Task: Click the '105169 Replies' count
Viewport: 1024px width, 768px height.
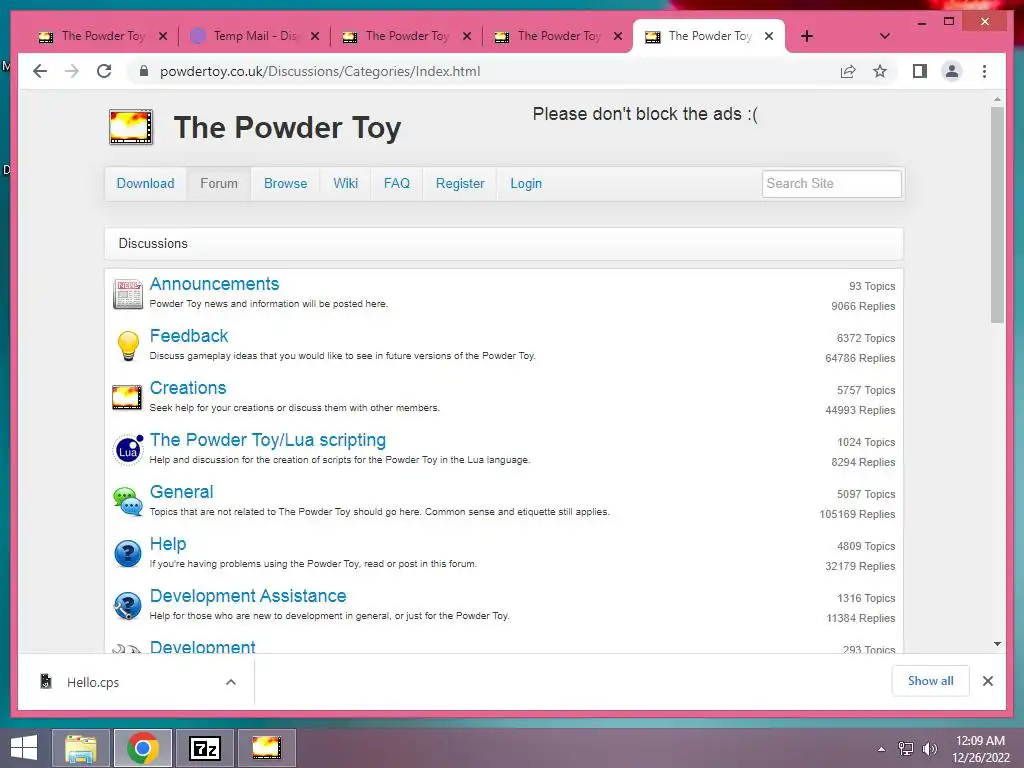Action: [857, 514]
